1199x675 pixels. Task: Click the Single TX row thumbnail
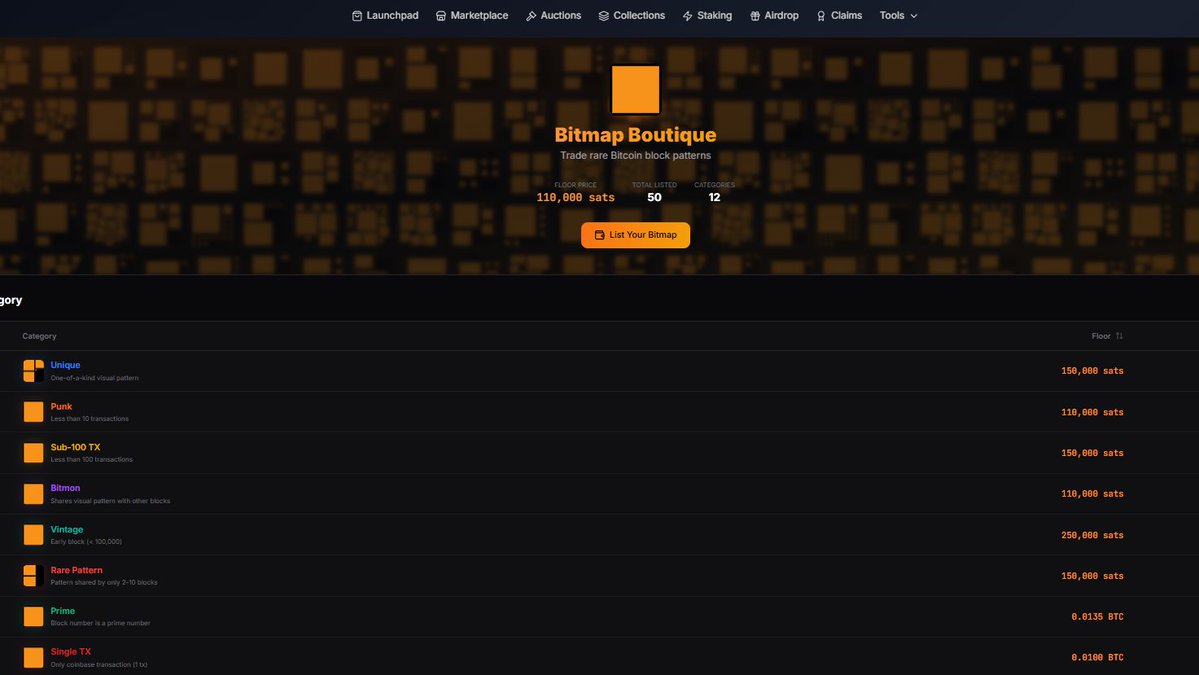click(34, 657)
